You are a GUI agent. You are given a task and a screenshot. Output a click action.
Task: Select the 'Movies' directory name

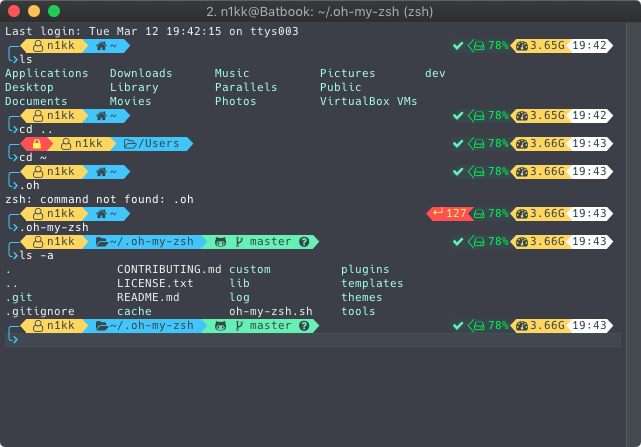click(130, 101)
